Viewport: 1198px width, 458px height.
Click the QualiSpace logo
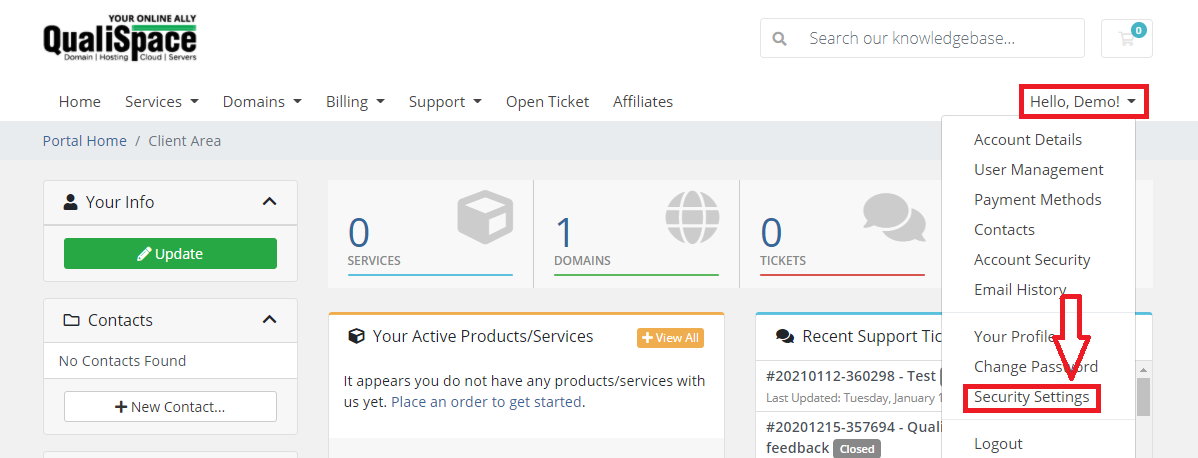coord(120,39)
